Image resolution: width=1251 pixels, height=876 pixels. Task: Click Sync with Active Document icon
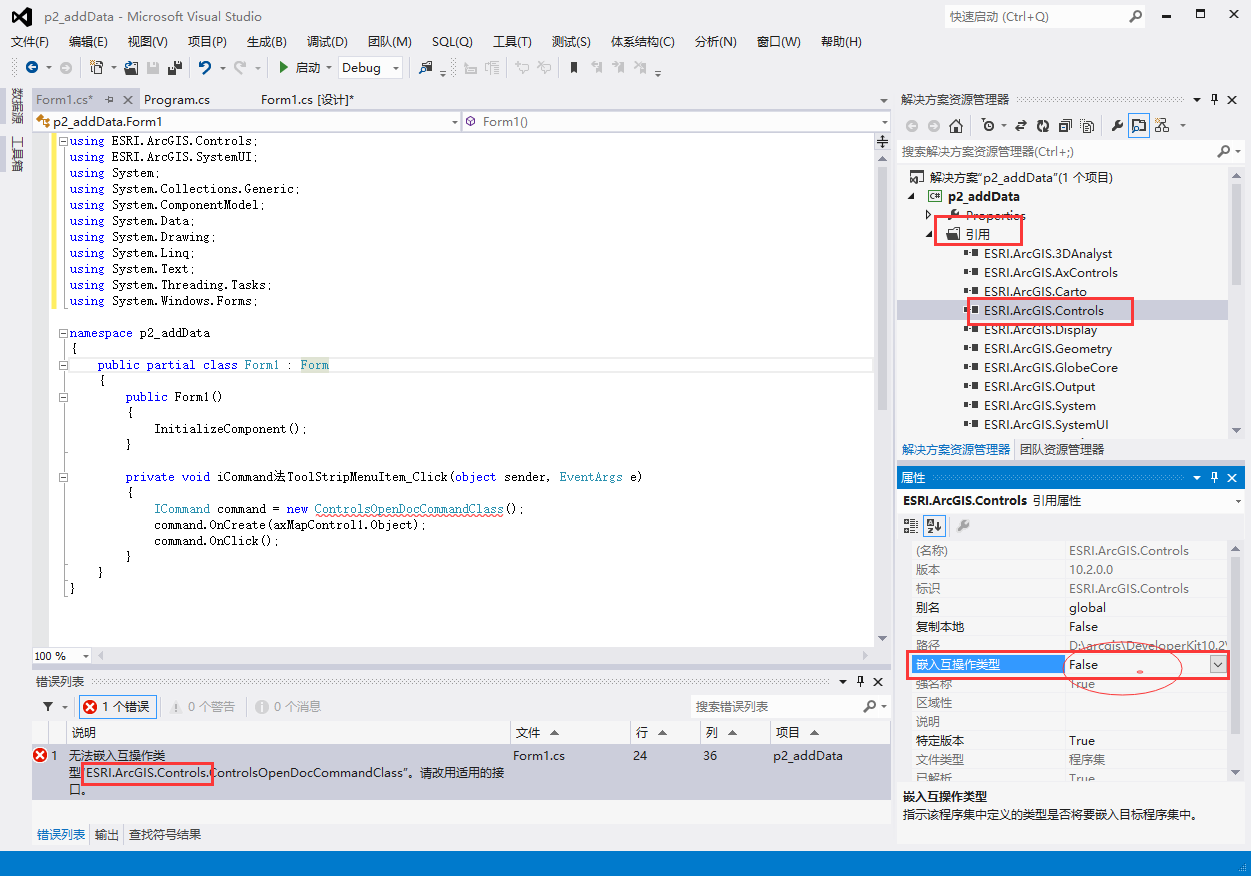coord(1021,125)
